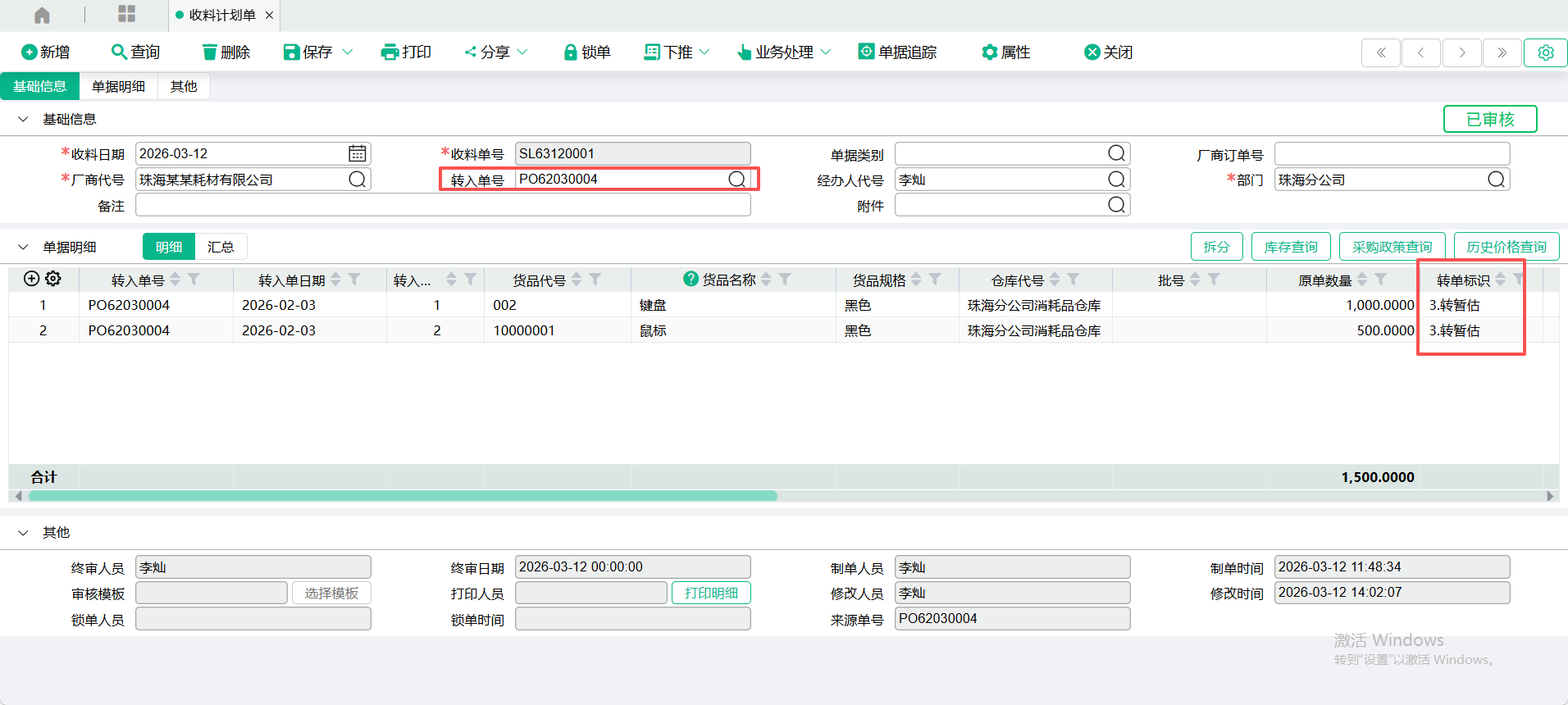Collapse the 基础信息 section

[x=23, y=119]
